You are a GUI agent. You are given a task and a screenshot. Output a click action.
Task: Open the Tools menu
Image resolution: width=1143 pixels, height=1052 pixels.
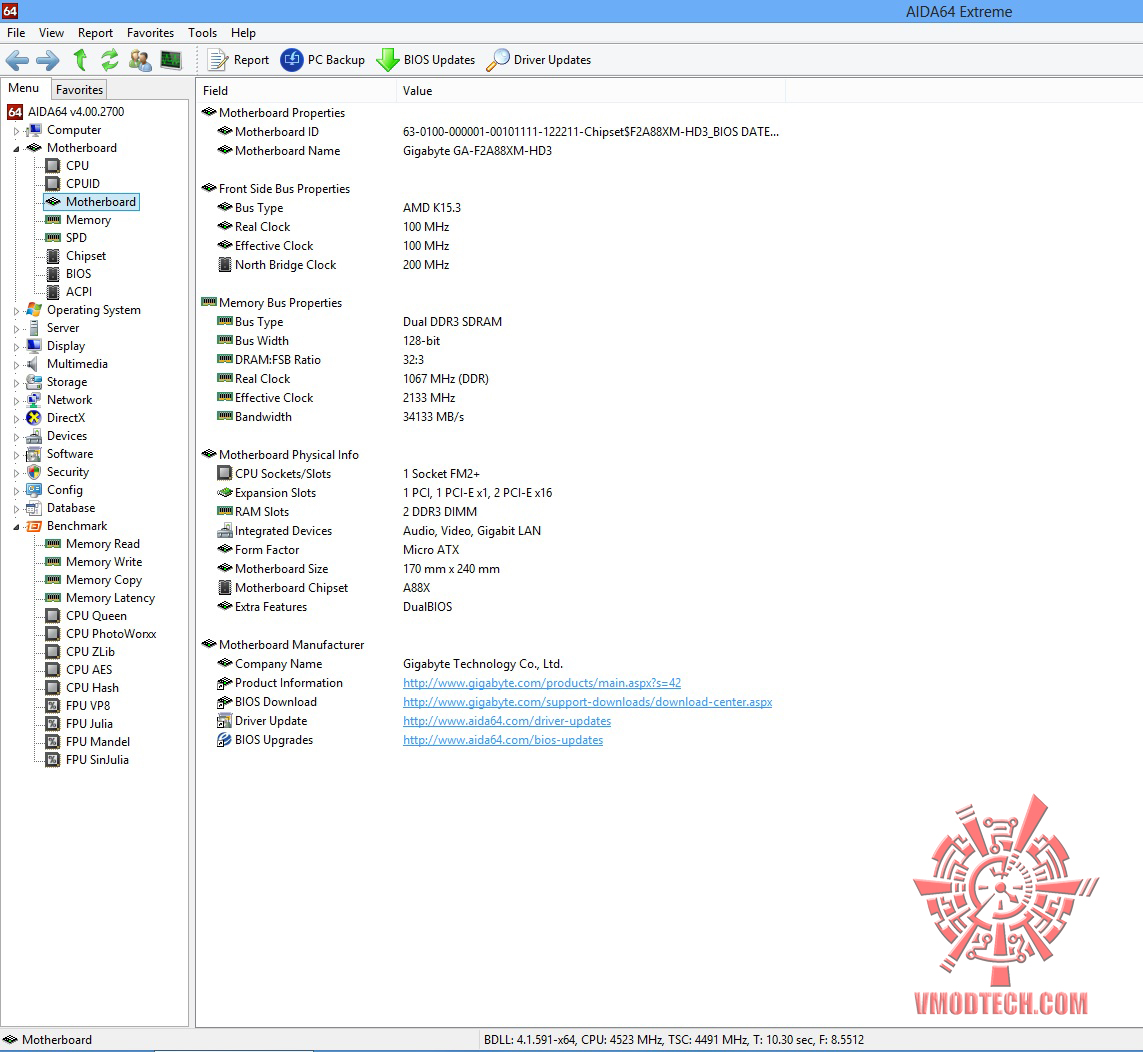coord(203,33)
